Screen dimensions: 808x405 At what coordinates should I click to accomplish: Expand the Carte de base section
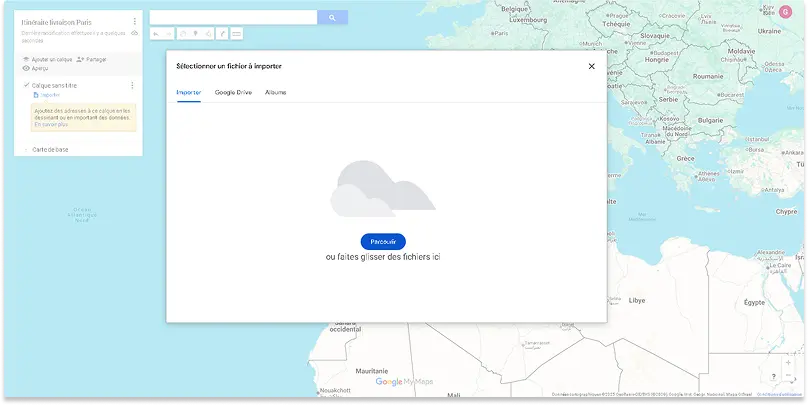[46, 150]
